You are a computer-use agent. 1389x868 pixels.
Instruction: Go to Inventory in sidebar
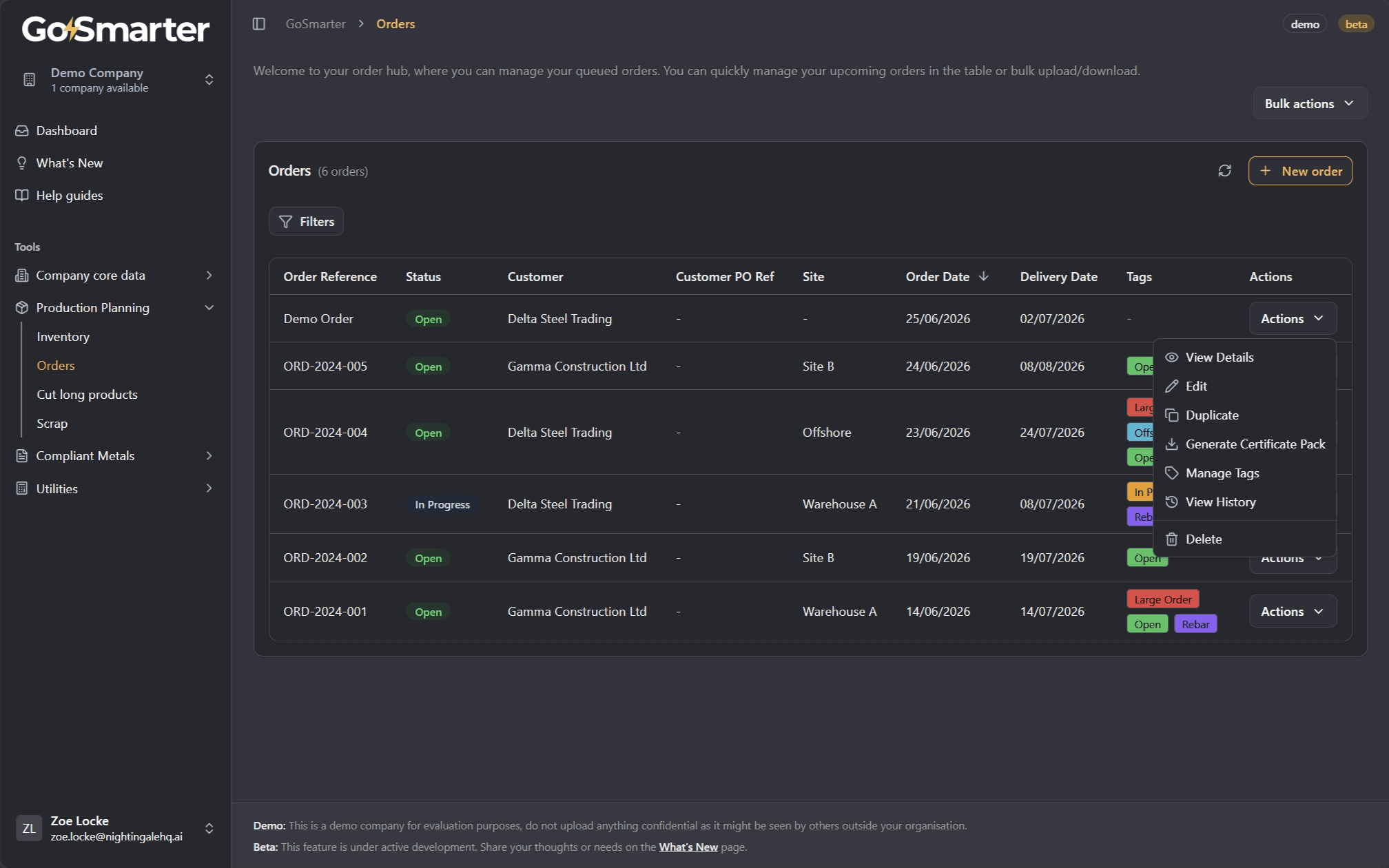[63, 337]
